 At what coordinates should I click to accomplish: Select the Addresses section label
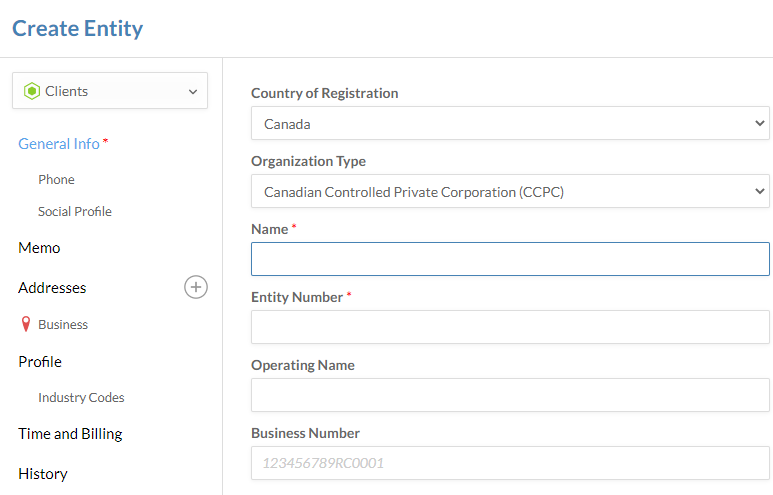pos(52,288)
